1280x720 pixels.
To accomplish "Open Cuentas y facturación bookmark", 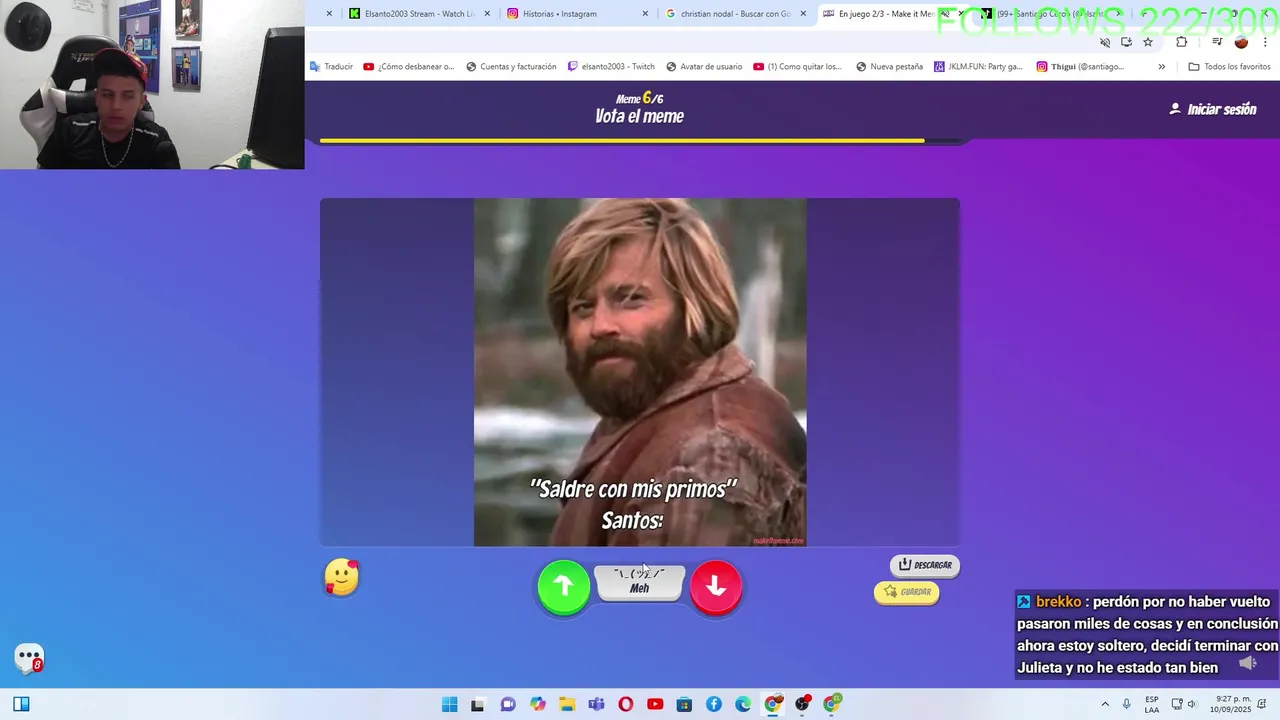I will [x=511, y=67].
